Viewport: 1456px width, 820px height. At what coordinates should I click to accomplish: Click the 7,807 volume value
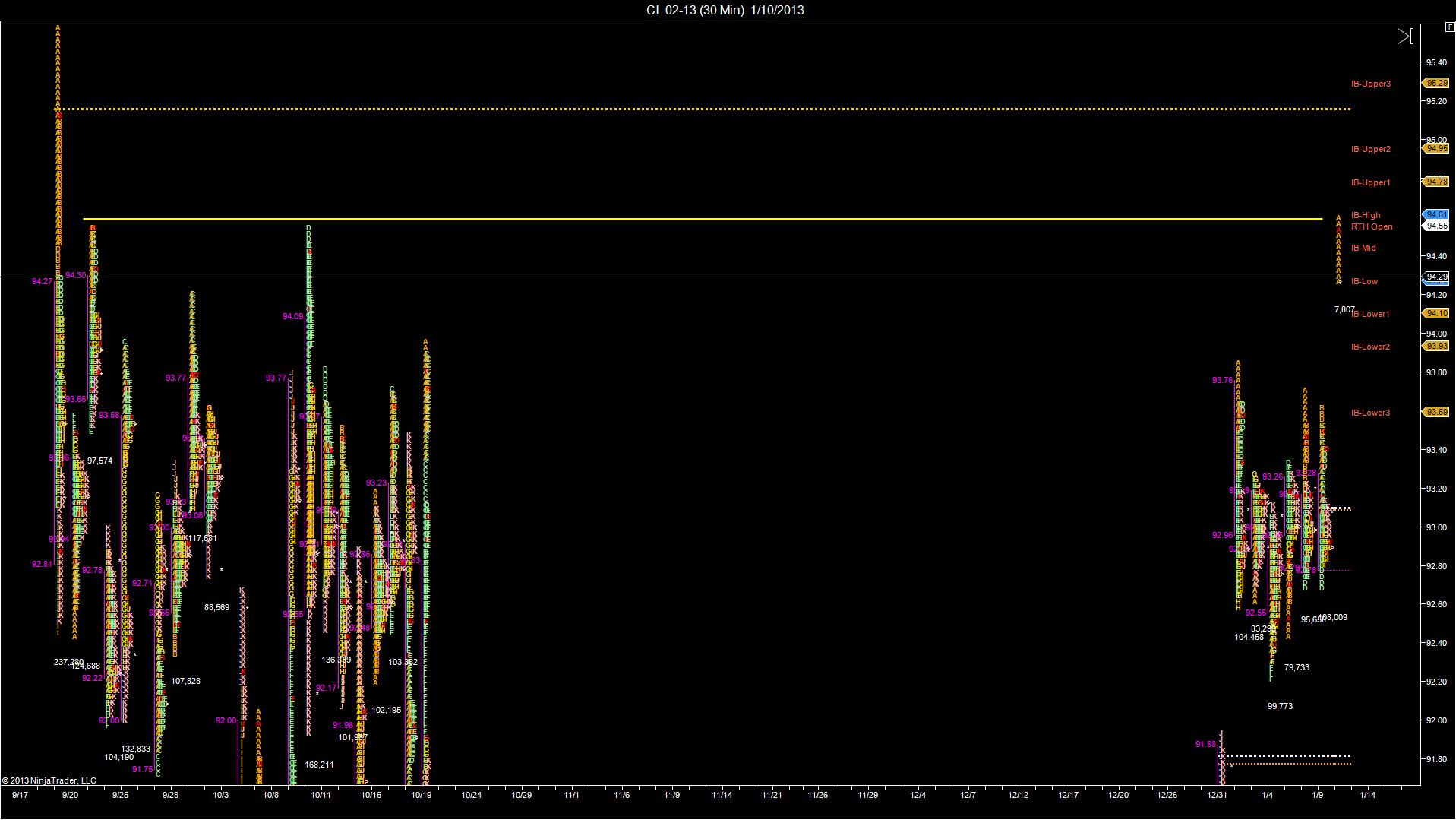point(1344,309)
